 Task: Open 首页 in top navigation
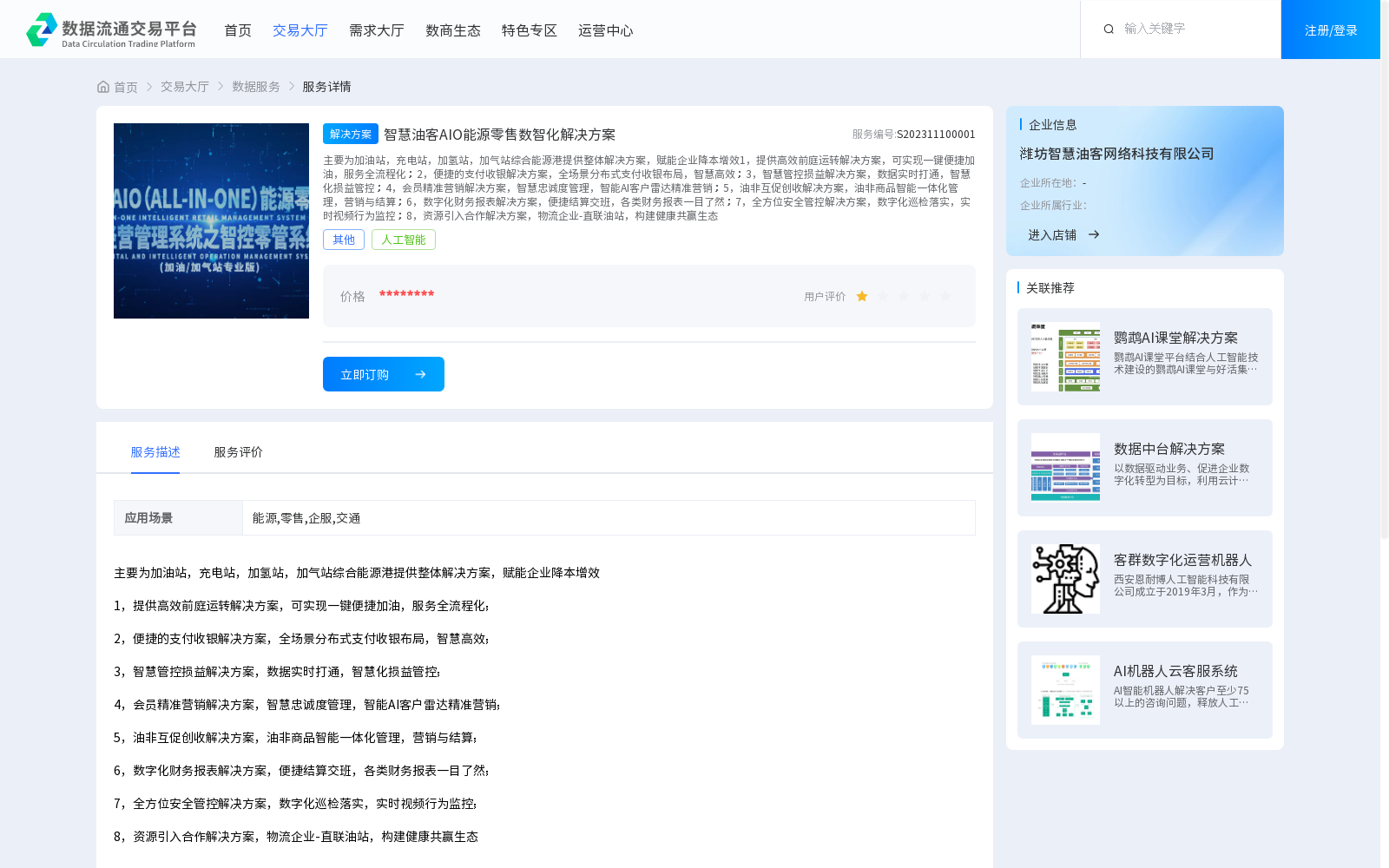click(238, 30)
